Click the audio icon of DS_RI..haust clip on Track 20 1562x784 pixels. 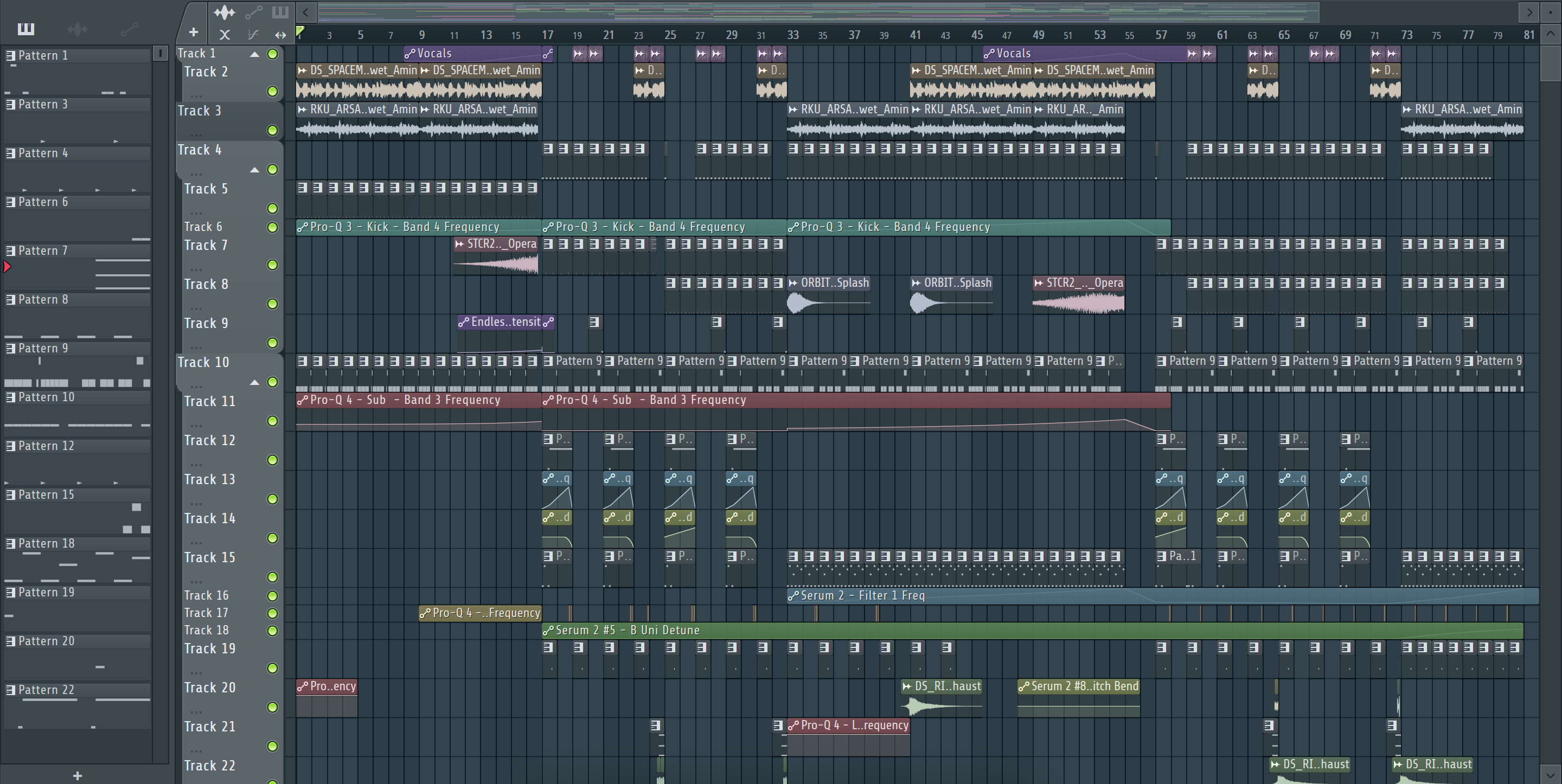[x=907, y=686]
